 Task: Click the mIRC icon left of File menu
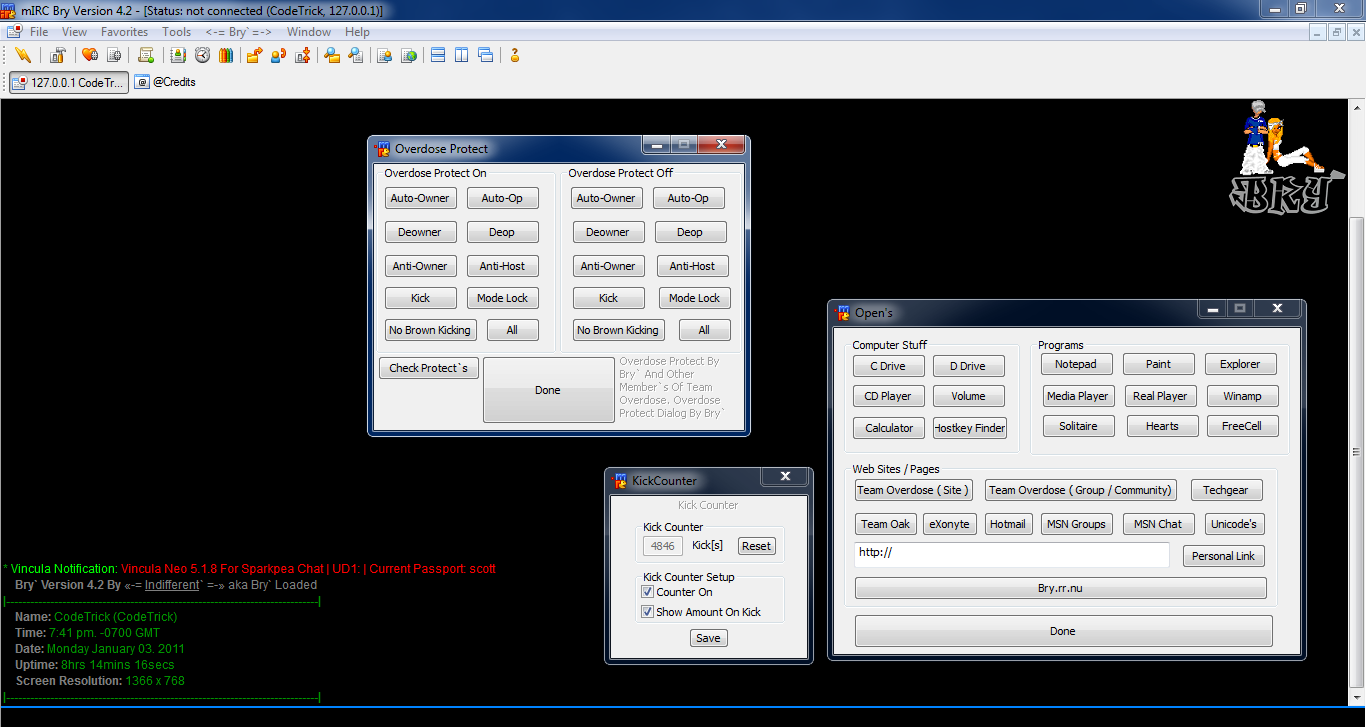(x=14, y=32)
